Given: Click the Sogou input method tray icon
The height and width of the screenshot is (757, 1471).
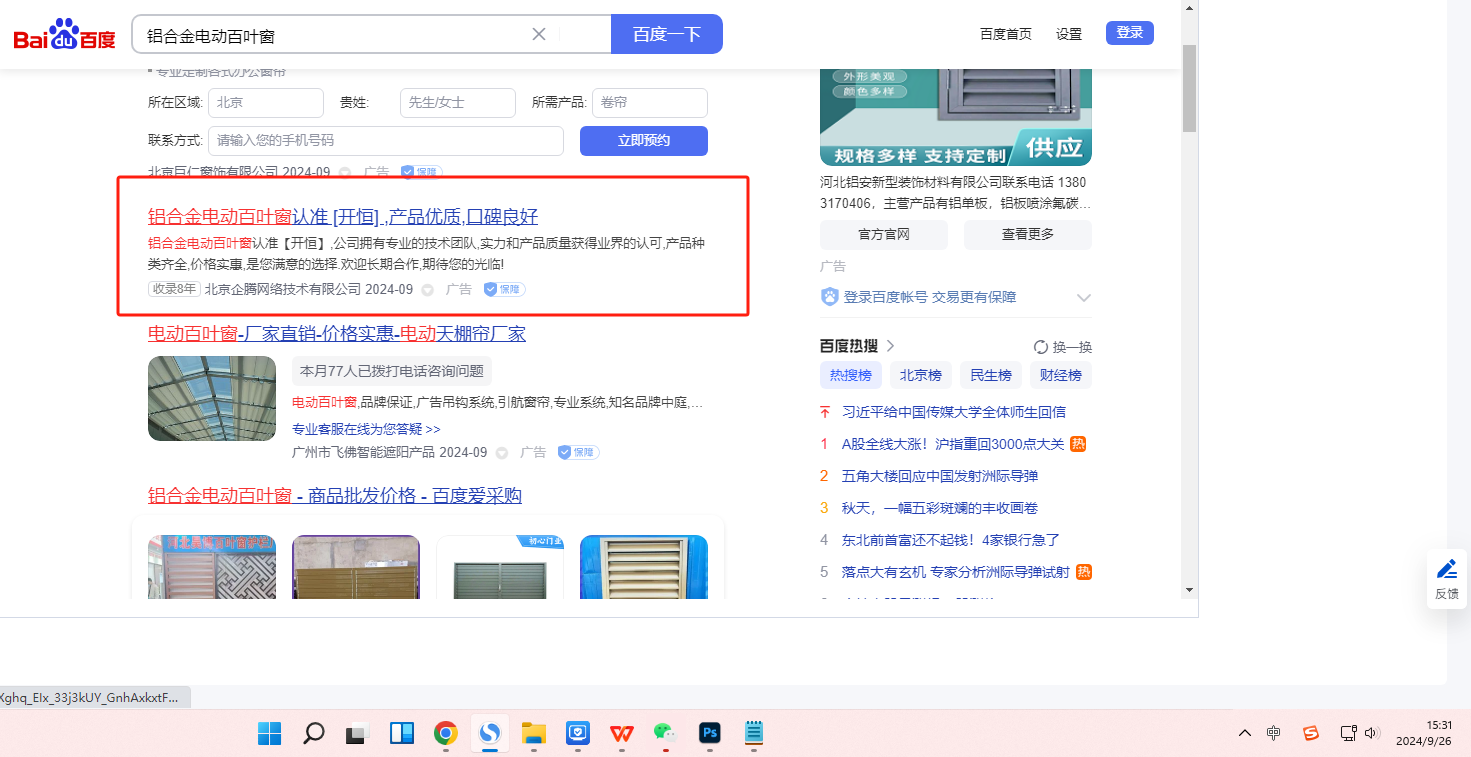Looking at the screenshot, I should coord(1310,733).
